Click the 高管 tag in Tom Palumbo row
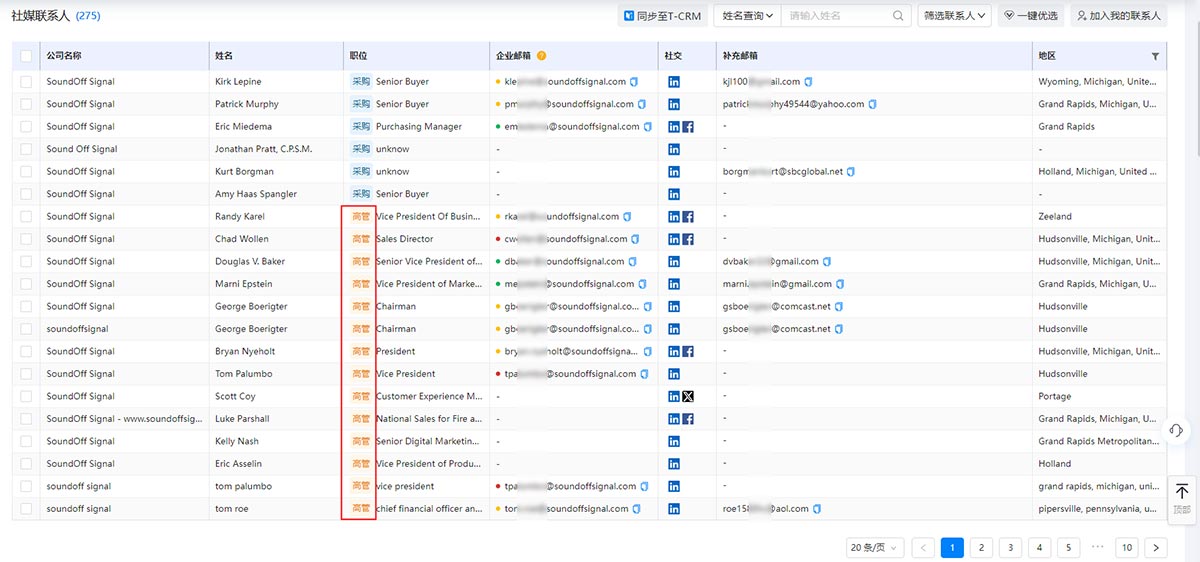Viewport: 1200px width, 562px height. pos(361,374)
